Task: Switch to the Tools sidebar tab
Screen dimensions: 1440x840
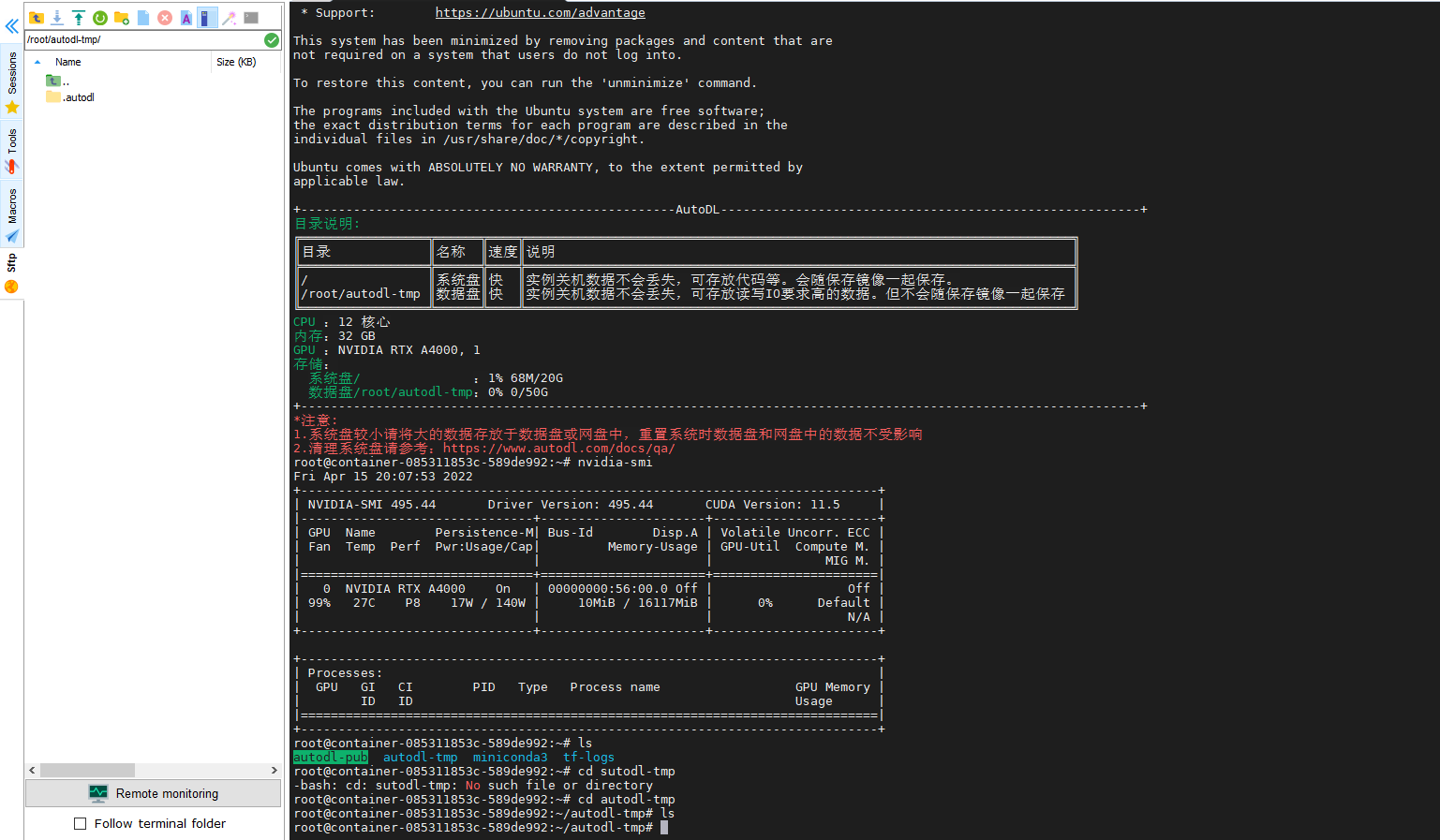Action: tap(11, 142)
